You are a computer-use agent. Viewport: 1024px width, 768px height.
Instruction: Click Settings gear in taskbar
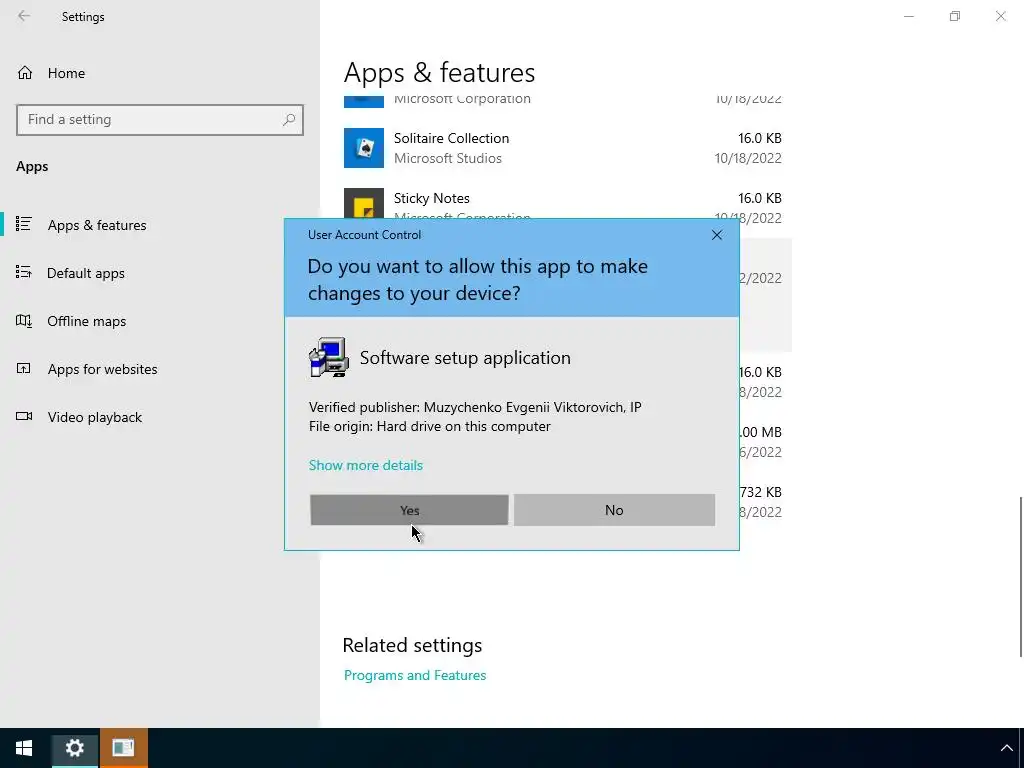click(74, 748)
